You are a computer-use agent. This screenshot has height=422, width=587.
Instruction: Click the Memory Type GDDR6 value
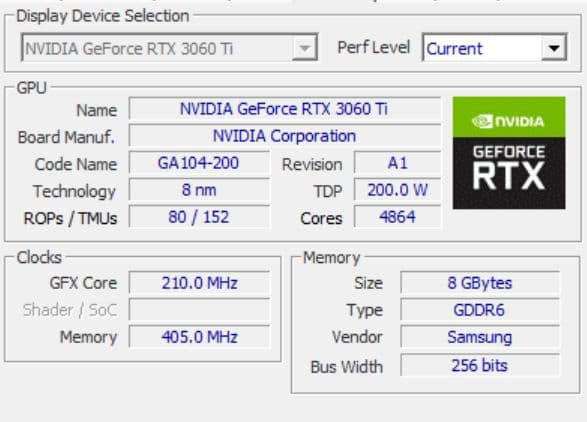pyautogui.click(x=480, y=310)
